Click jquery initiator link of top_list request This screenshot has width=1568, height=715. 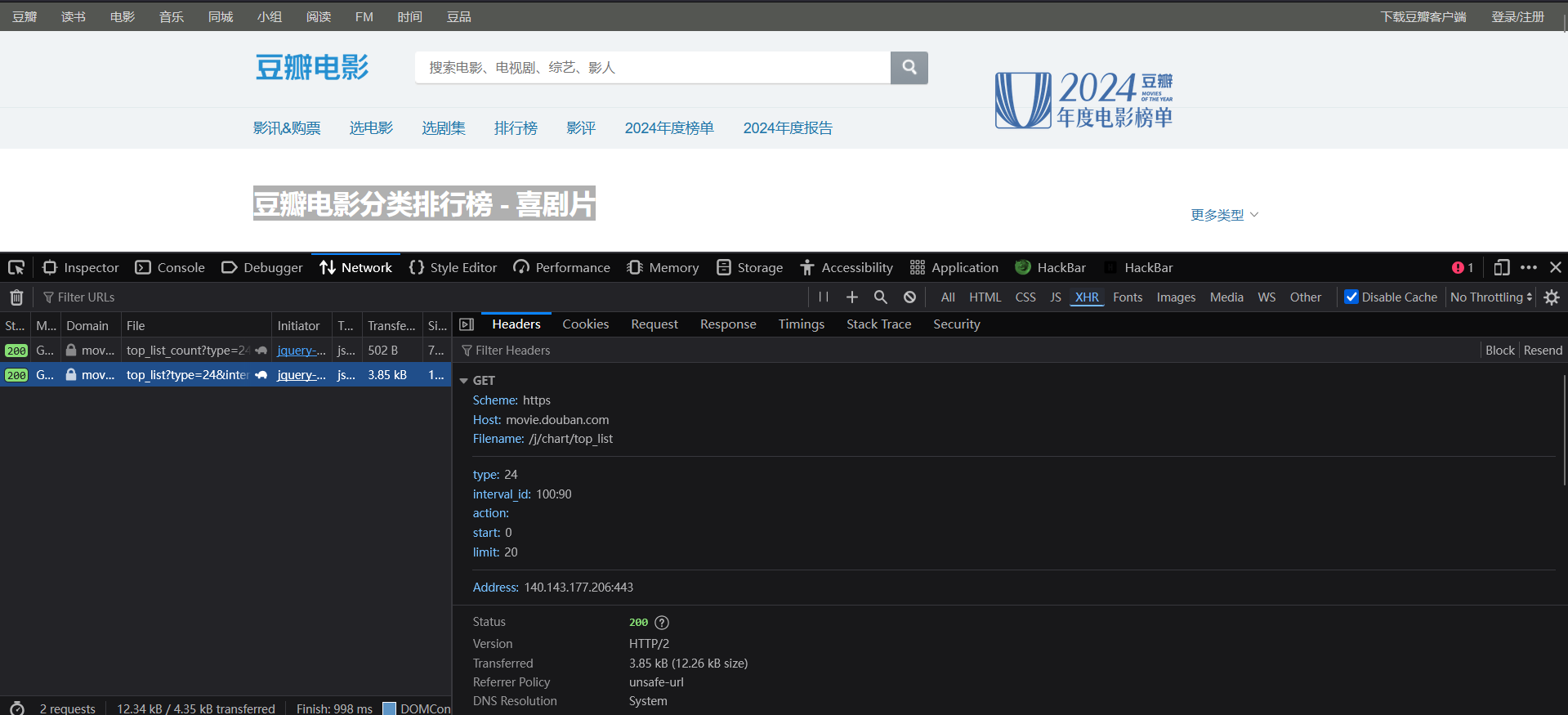click(301, 375)
